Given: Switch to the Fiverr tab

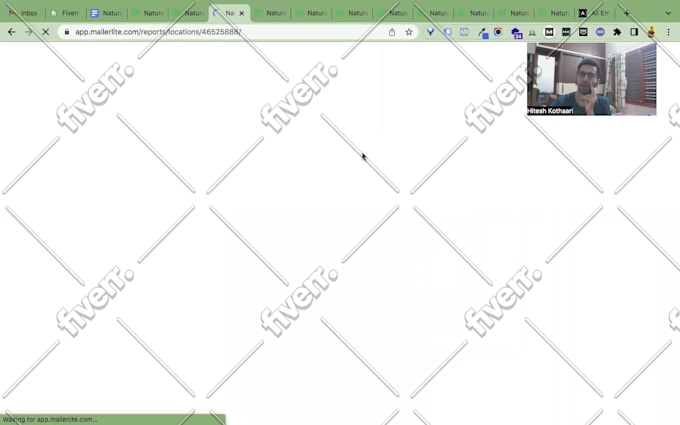Looking at the screenshot, I should 65,13.
